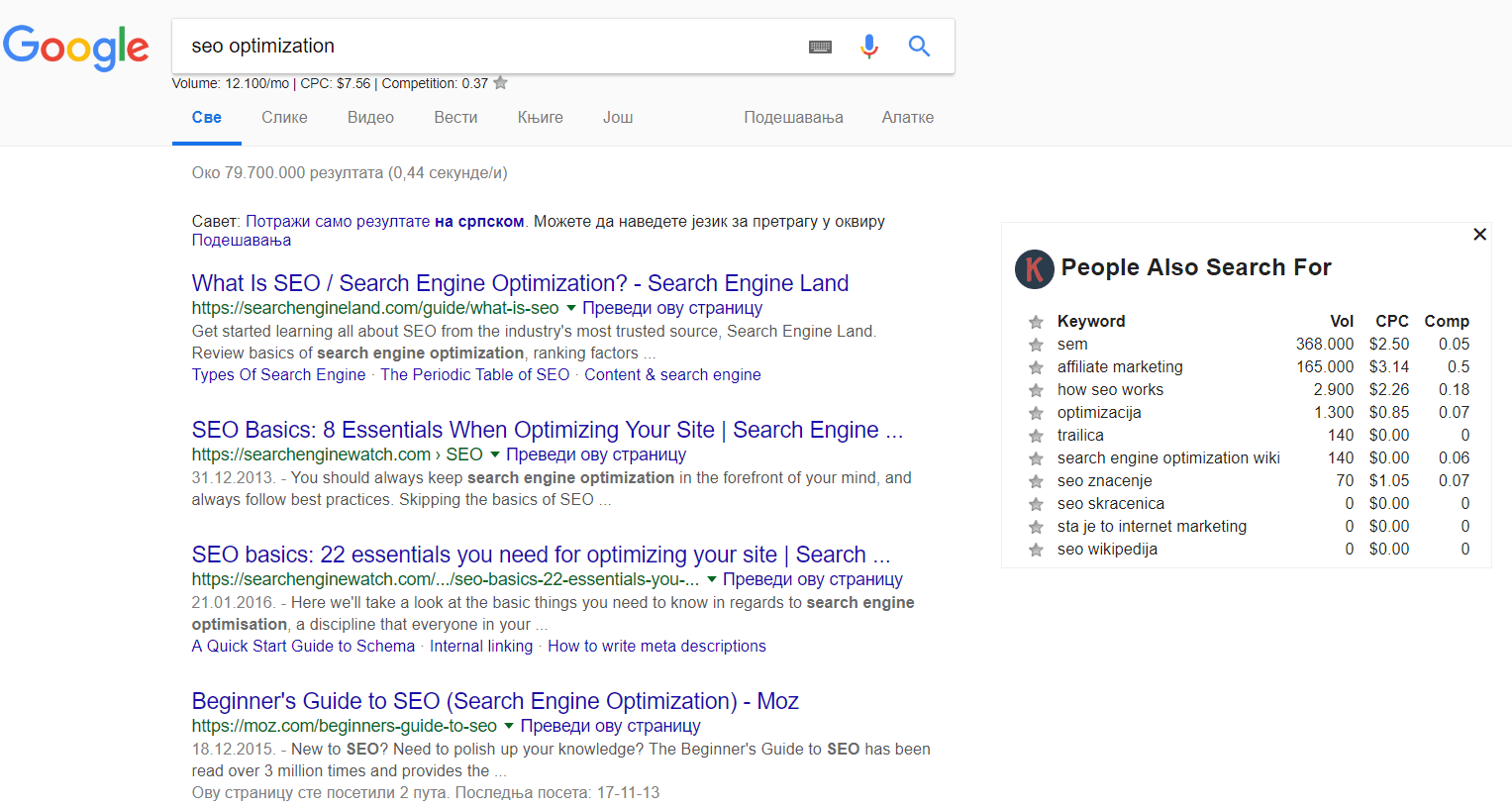Expand dropdown arrow after moz.com URL

[x=509, y=726]
